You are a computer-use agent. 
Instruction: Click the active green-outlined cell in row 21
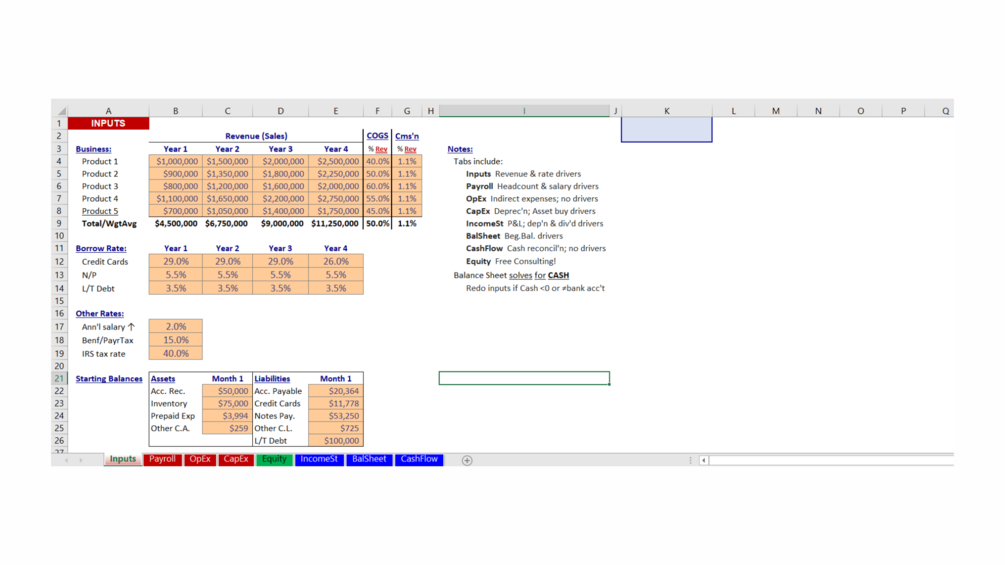pos(524,379)
